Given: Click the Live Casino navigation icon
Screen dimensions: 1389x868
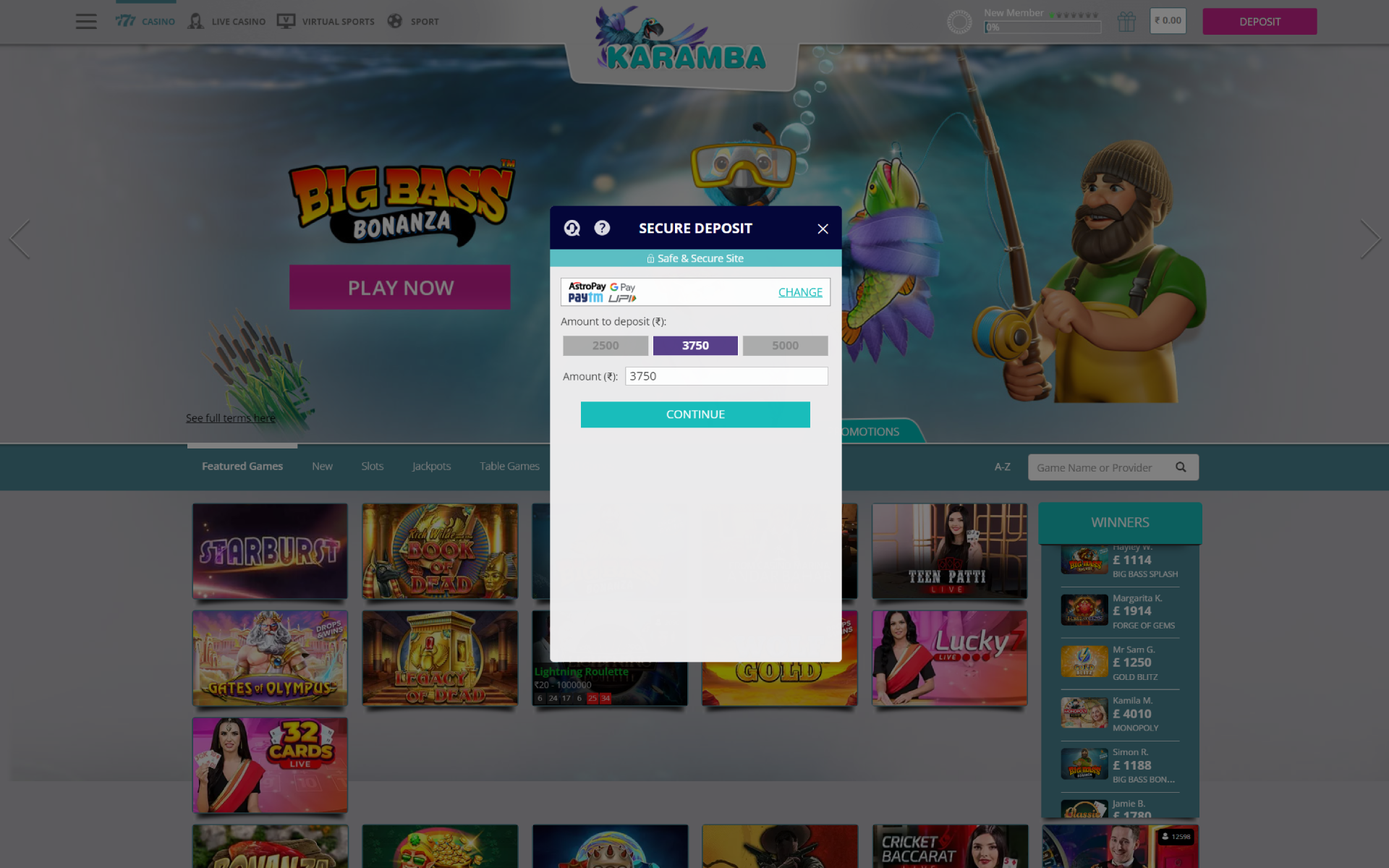Looking at the screenshot, I should [196, 21].
